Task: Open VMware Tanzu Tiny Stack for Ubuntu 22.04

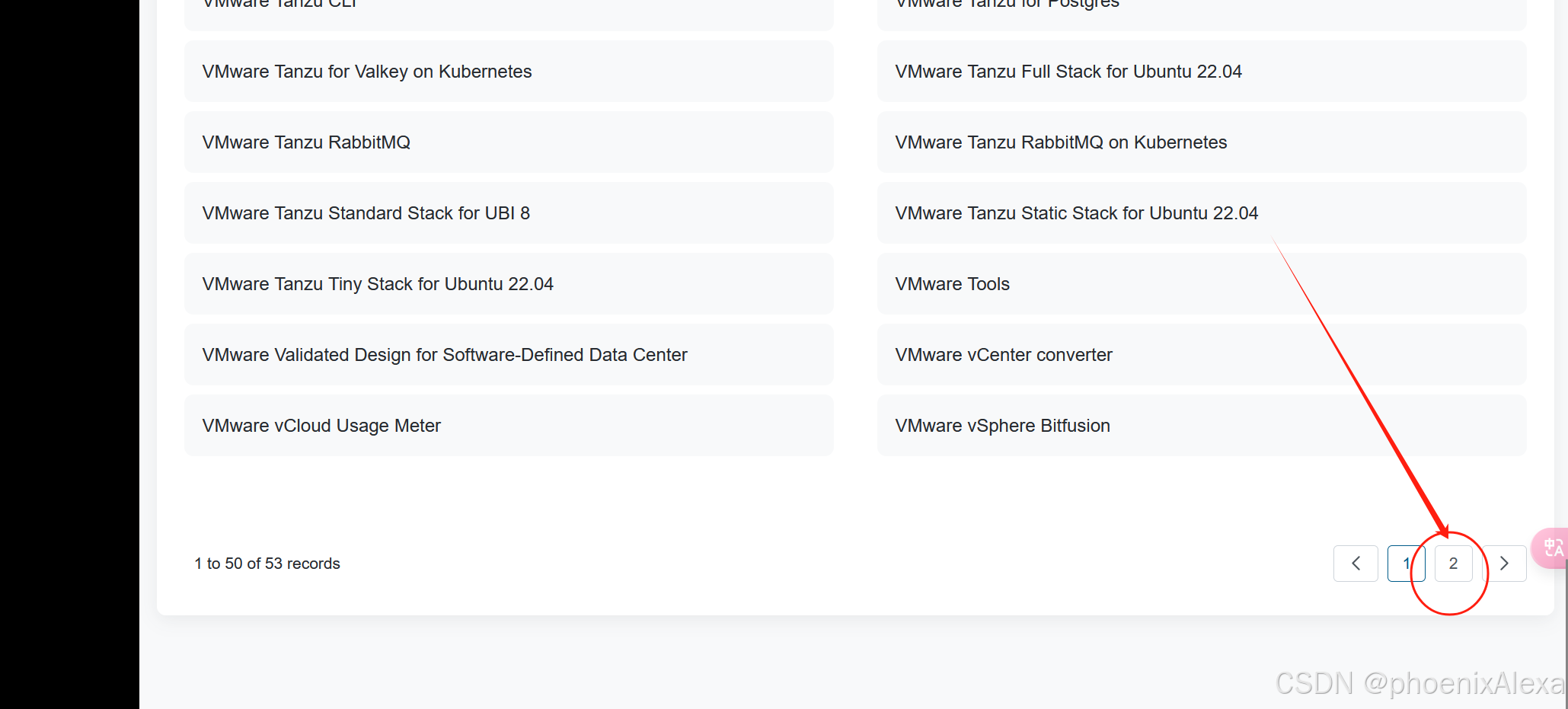Action: click(509, 284)
